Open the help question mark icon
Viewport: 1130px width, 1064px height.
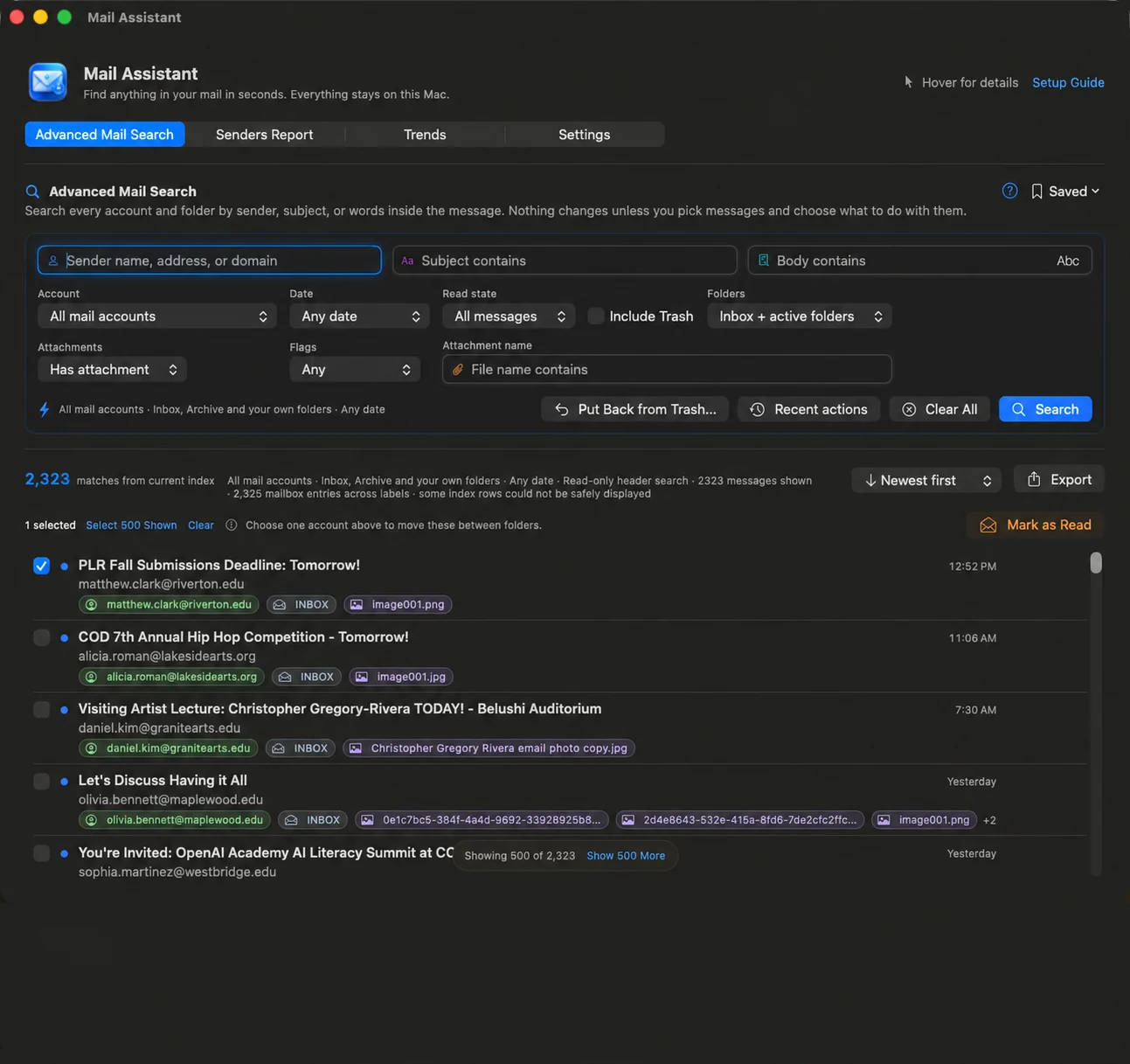pyautogui.click(x=1009, y=191)
